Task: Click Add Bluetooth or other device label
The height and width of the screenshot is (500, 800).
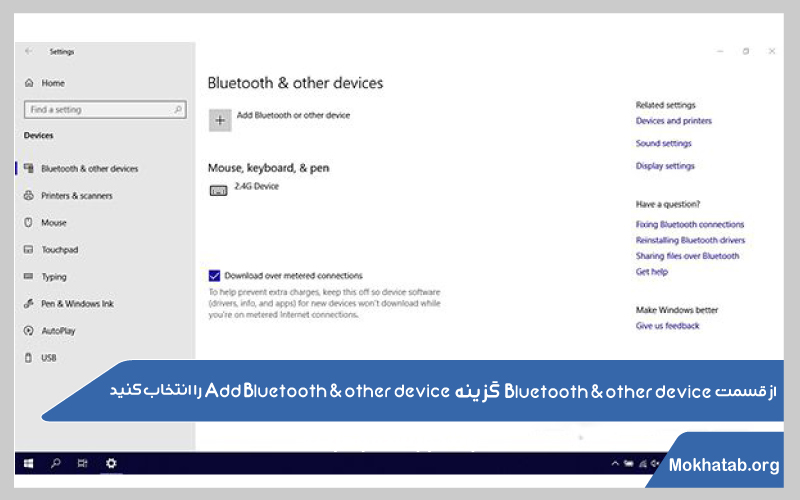Action: click(x=293, y=115)
